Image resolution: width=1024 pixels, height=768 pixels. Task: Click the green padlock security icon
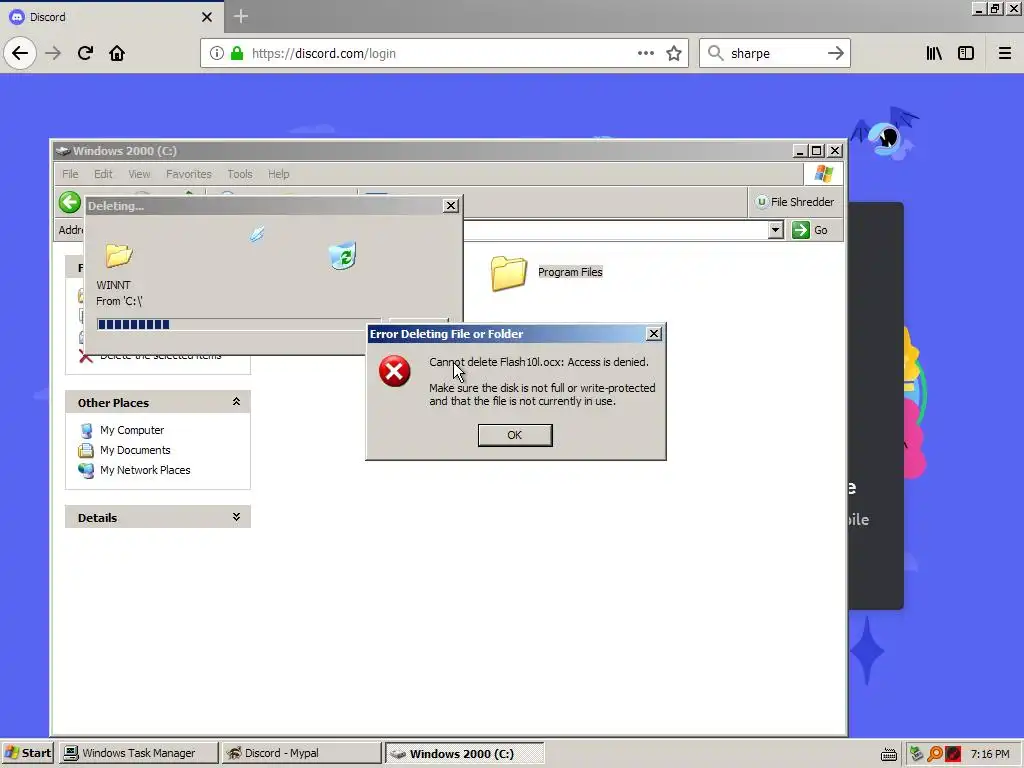pos(237,53)
